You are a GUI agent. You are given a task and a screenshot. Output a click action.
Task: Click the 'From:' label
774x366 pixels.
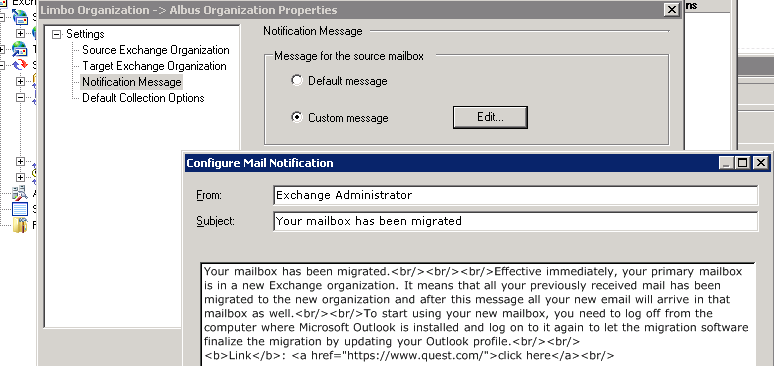[209, 195]
